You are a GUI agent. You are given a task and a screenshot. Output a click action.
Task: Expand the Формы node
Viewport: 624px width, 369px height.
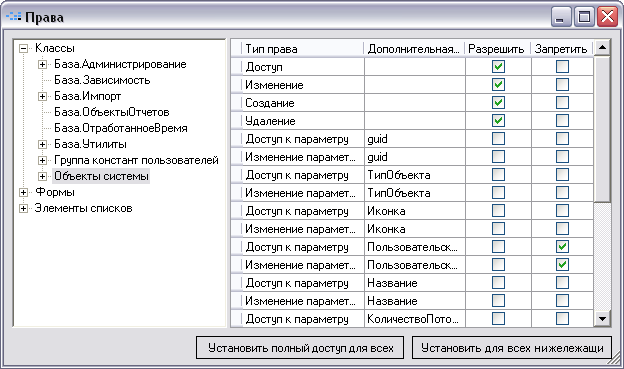pyautogui.click(x=23, y=193)
